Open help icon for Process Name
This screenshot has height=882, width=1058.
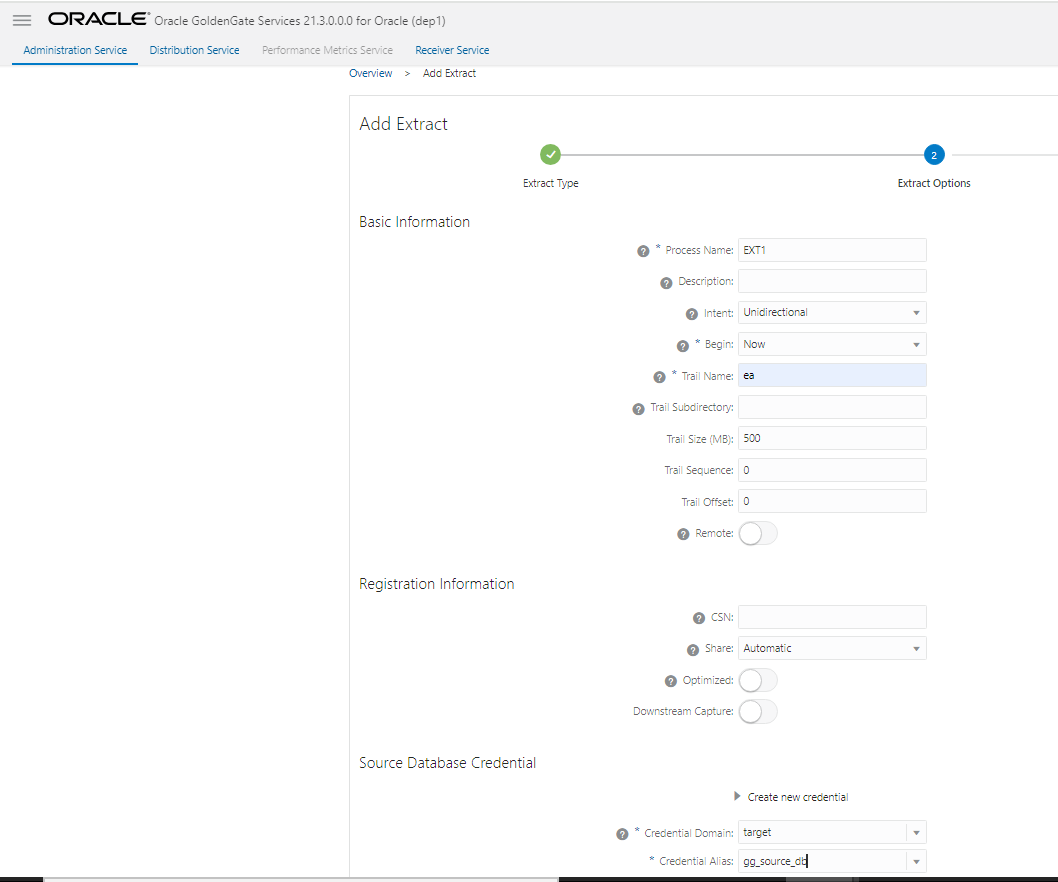tap(643, 251)
